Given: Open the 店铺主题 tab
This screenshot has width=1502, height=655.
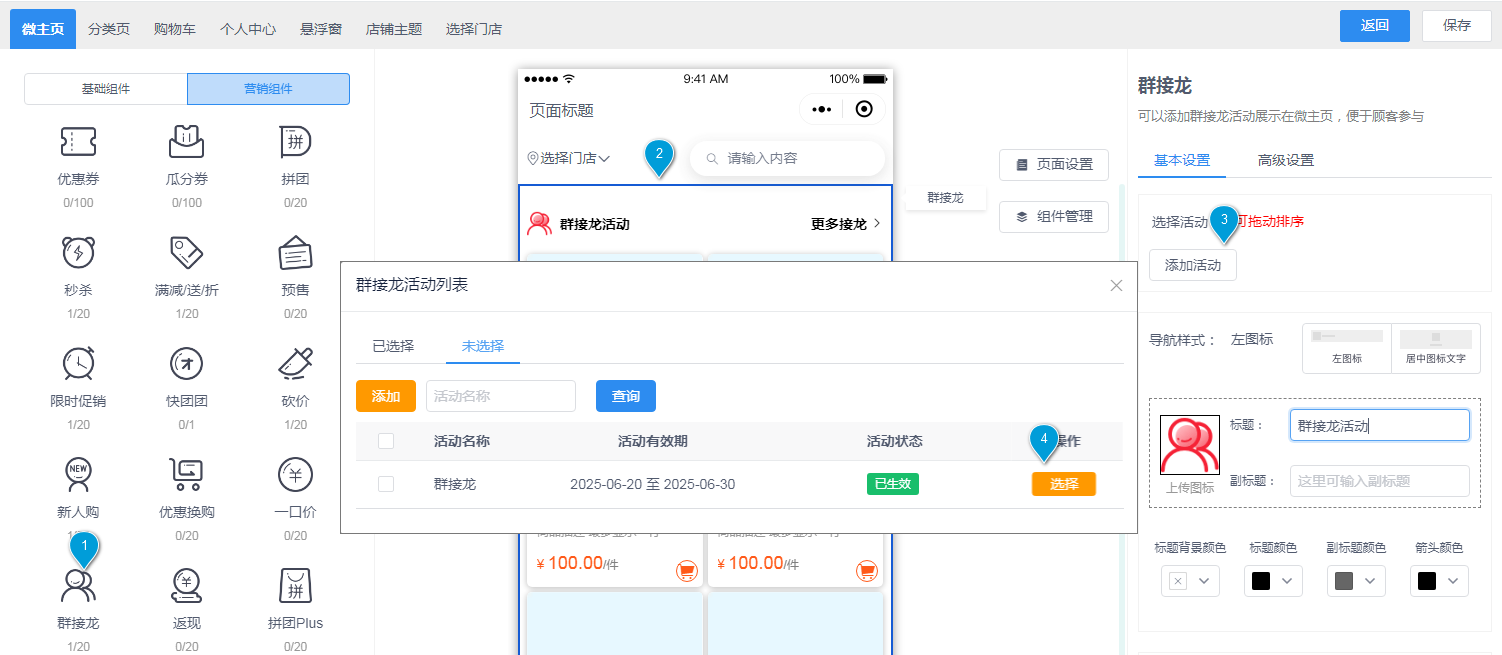Looking at the screenshot, I should [x=394, y=28].
